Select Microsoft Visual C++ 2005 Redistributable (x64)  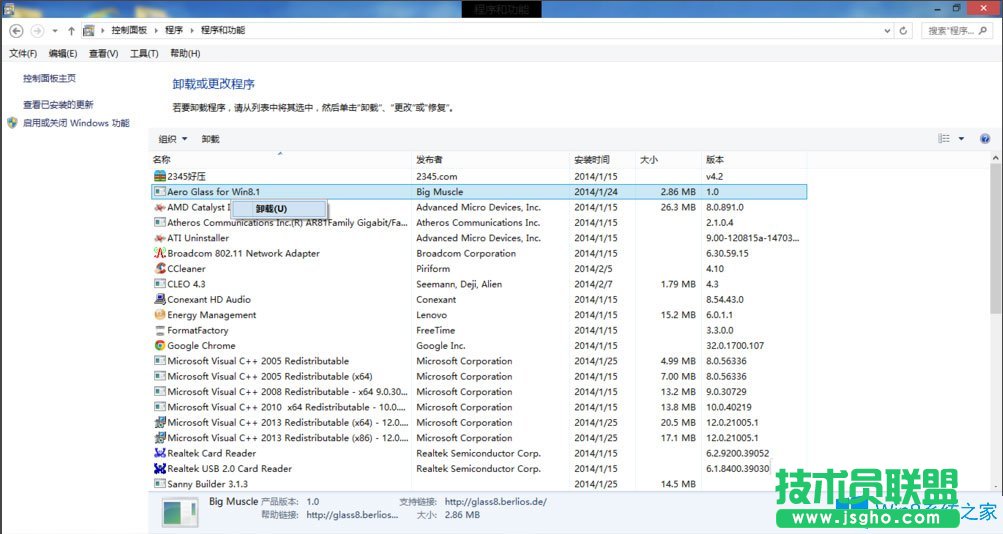(x=478, y=376)
